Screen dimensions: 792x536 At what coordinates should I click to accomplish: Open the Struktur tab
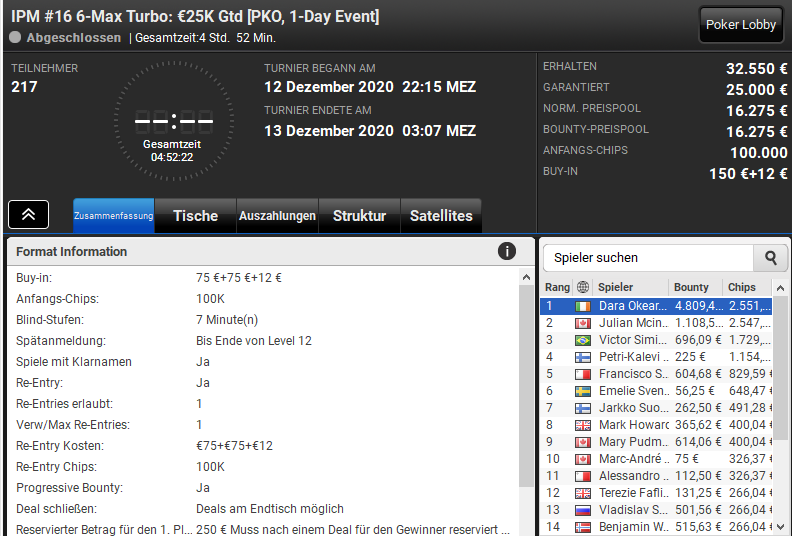359,216
